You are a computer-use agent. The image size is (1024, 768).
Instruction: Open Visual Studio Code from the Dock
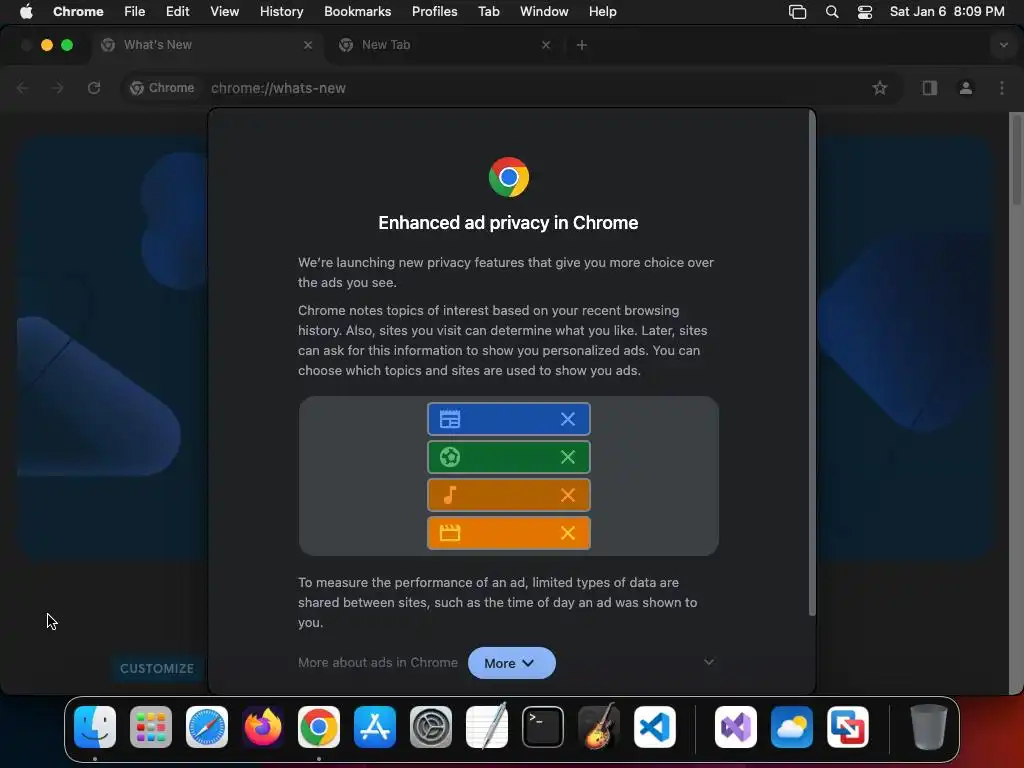click(x=655, y=727)
